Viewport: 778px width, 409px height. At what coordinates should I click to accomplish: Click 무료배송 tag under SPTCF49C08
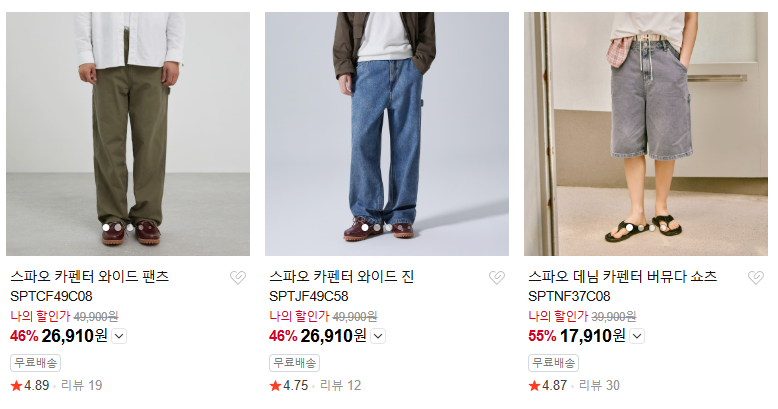click(x=36, y=363)
